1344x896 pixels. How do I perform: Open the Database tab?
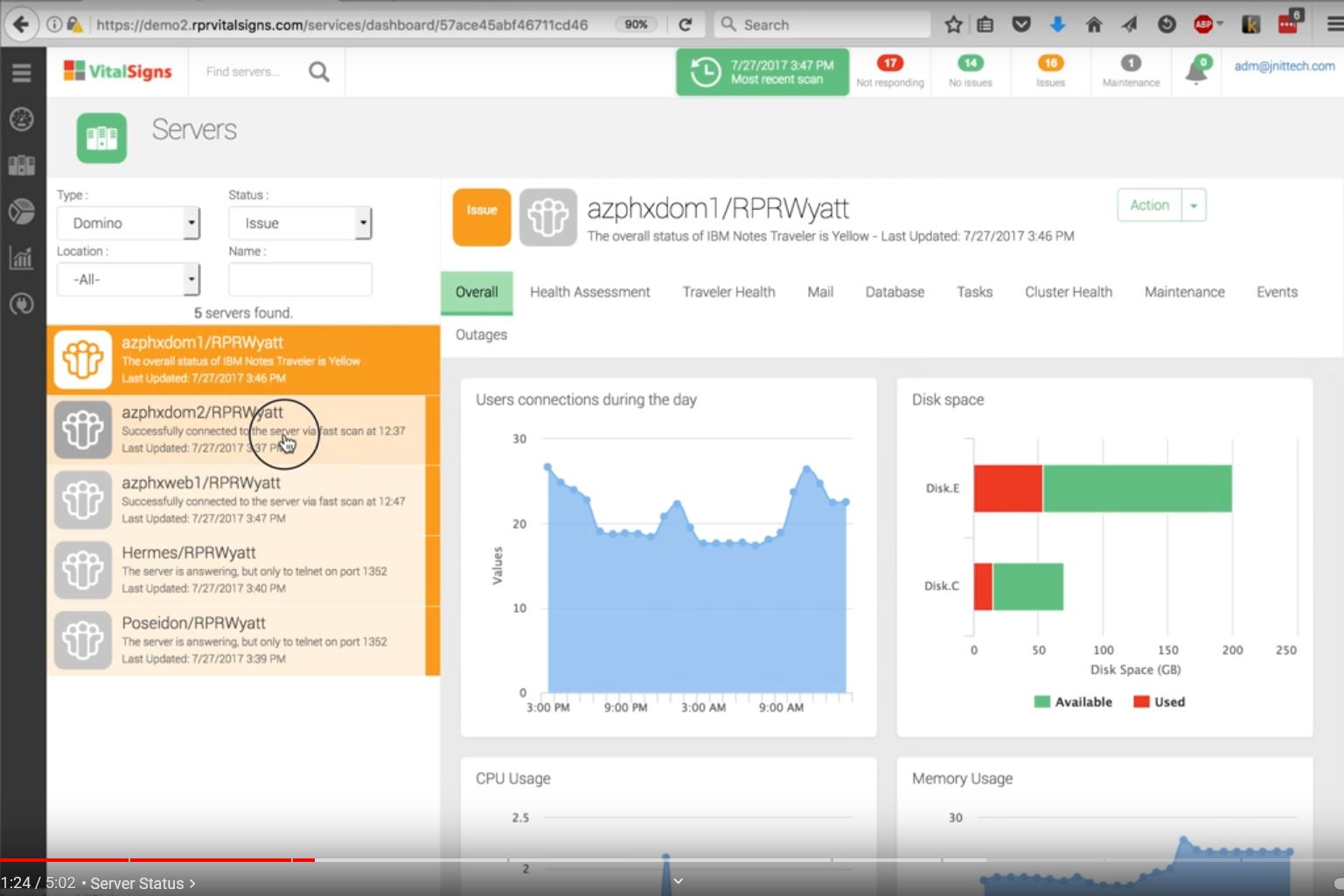895,292
